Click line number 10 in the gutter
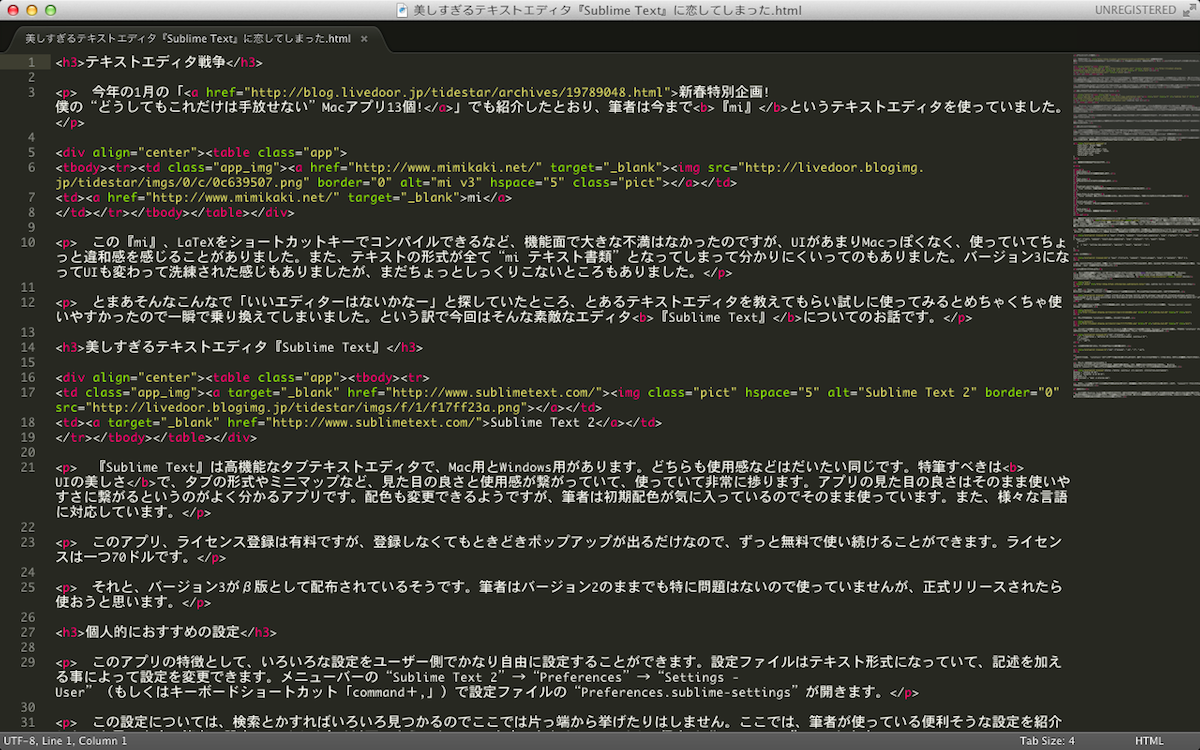 [28, 242]
